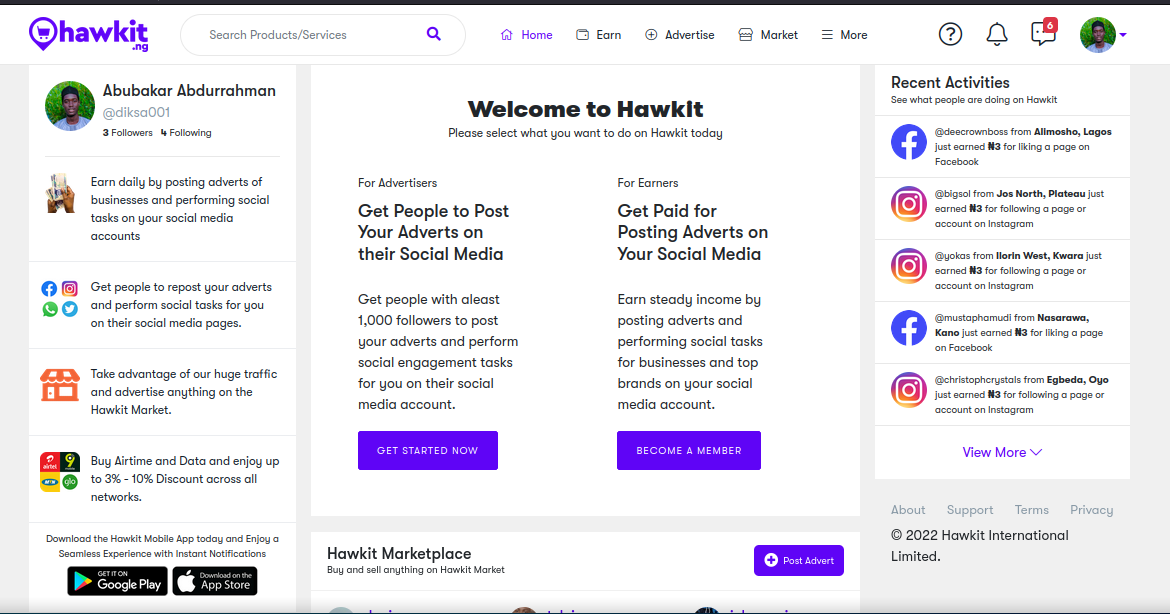The height and width of the screenshot is (614, 1170).
Task: Open the help question mark icon
Action: (950, 34)
